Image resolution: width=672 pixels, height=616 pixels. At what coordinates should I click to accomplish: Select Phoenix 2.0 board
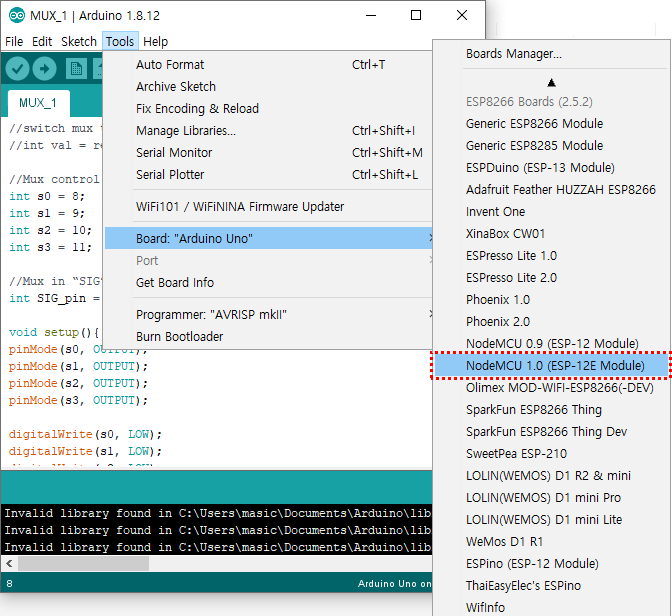(552, 322)
